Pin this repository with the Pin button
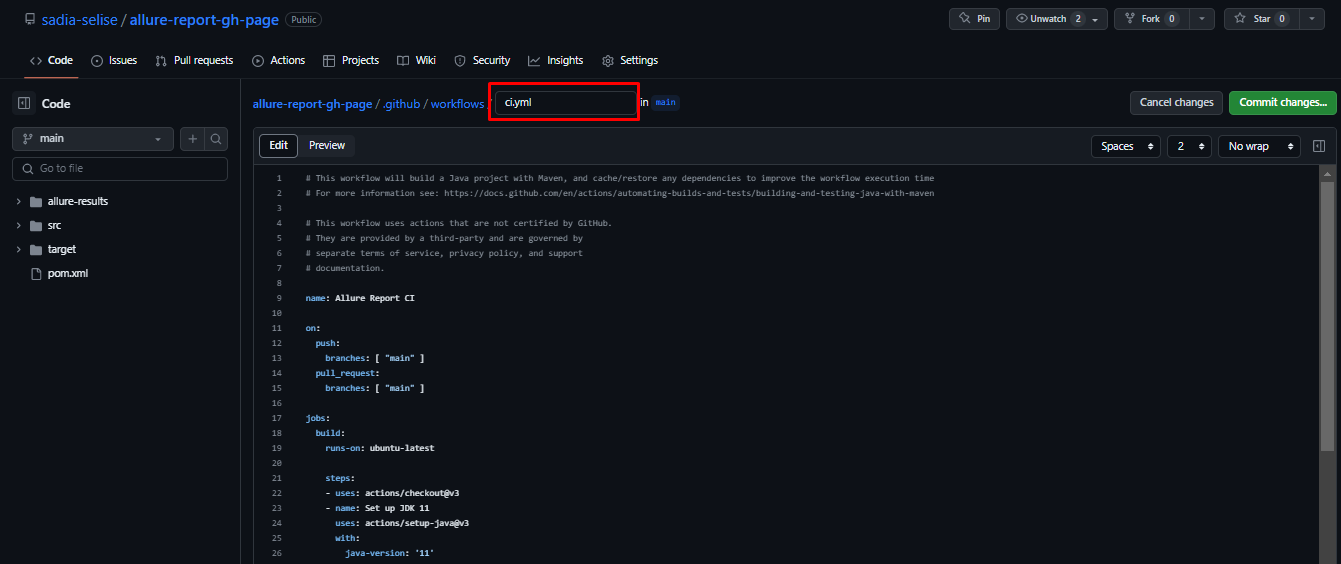Screen dimensions: 1341x564 (974, 19)
